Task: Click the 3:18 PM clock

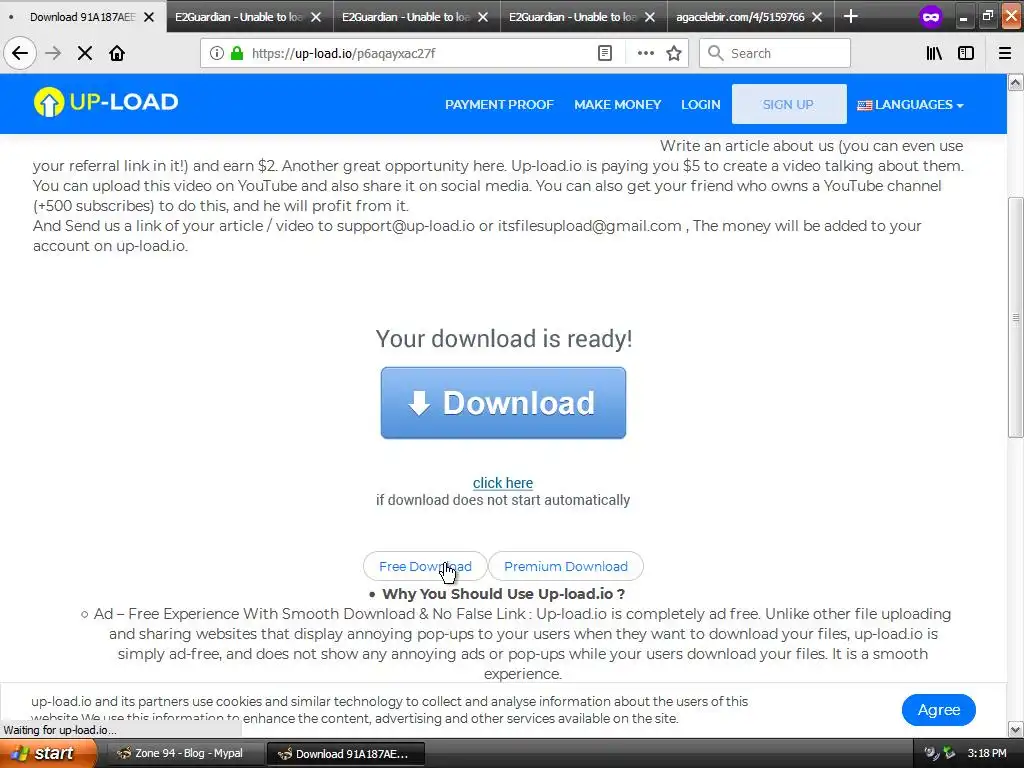Action: 987,753
